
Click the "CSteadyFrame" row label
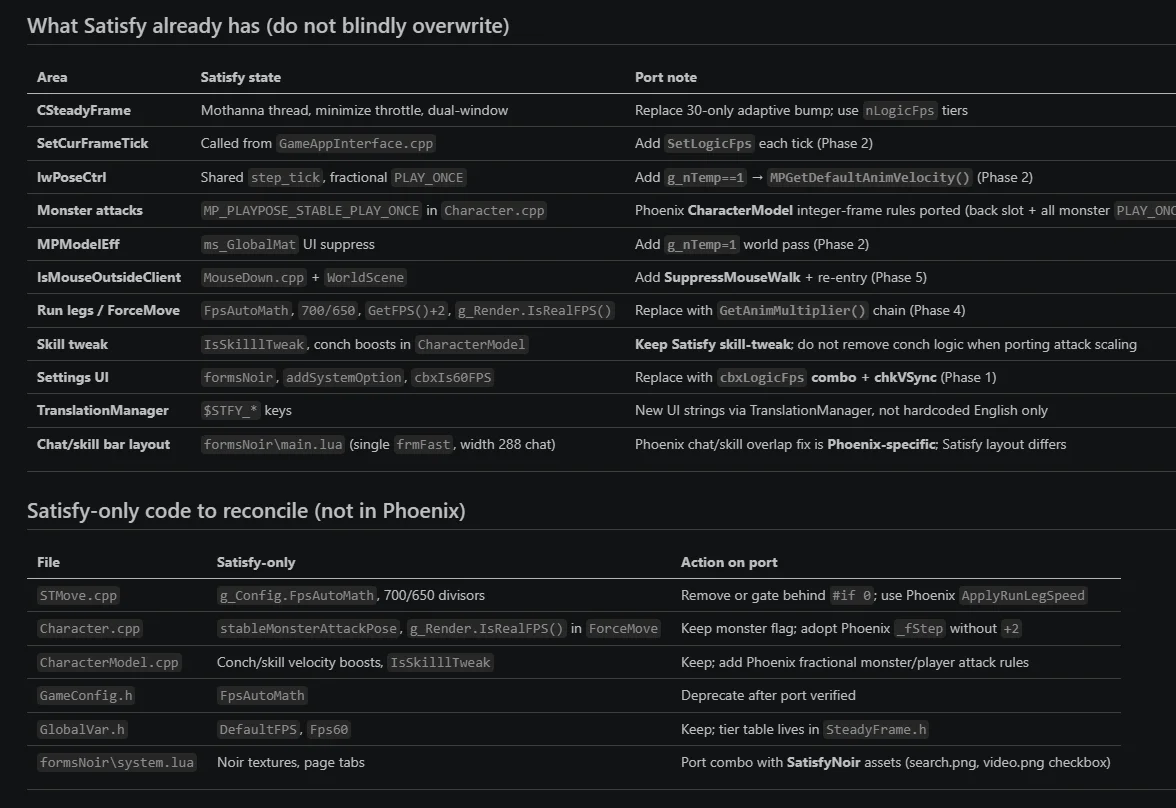[x=84, y=110]
